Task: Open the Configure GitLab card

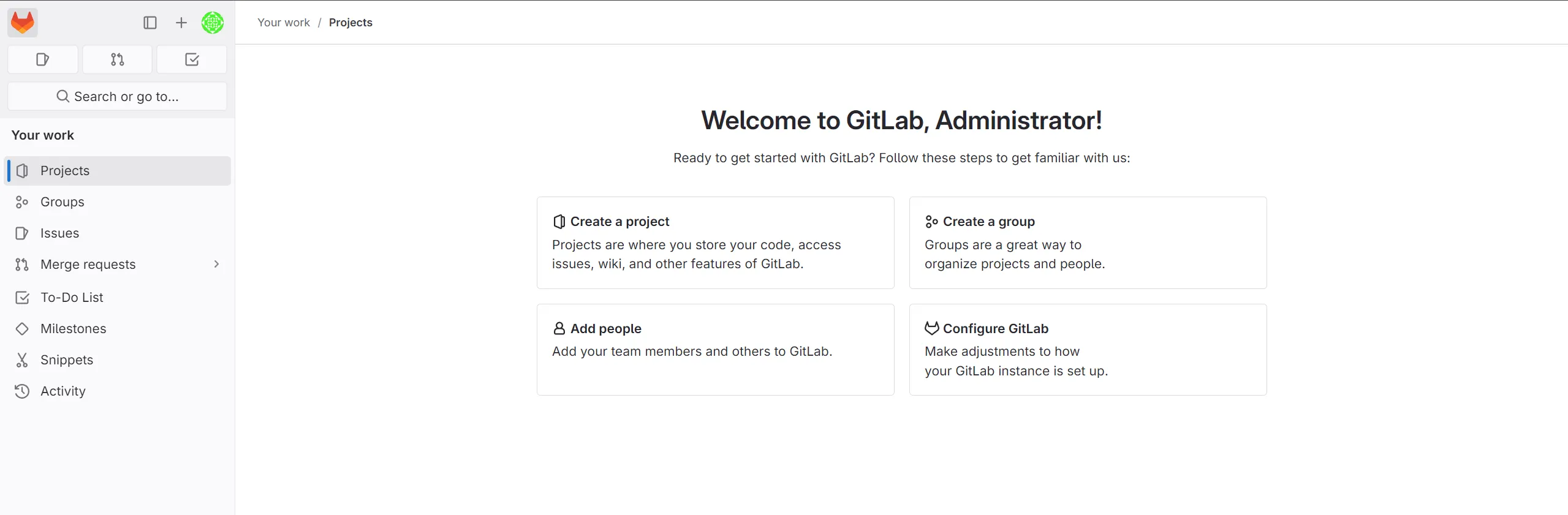Action: click(1088, 350)
